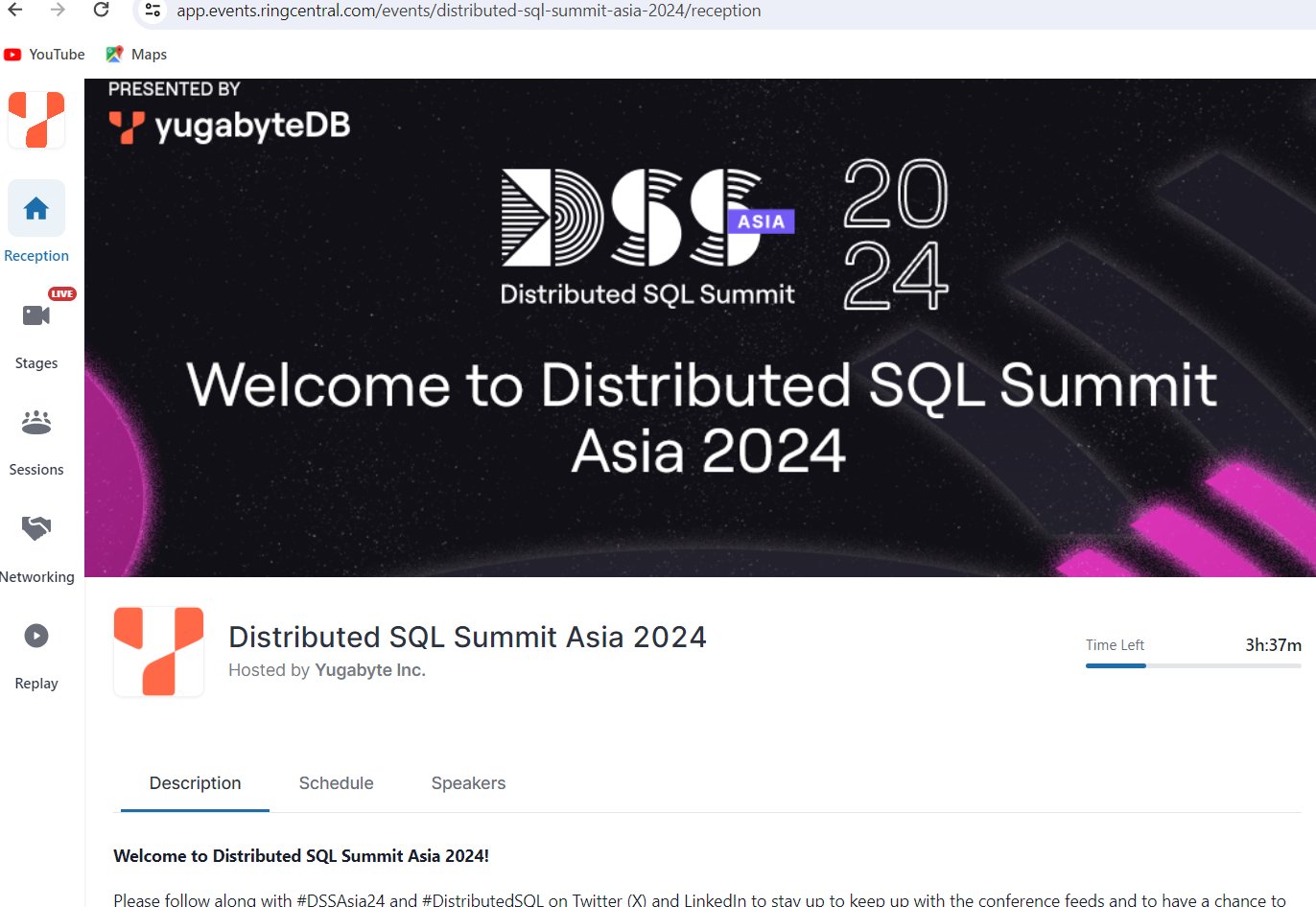This screenshot has height=907, width=1316.
Task: Open Networking via the handshake icon
Action: (x=36, y=528)
